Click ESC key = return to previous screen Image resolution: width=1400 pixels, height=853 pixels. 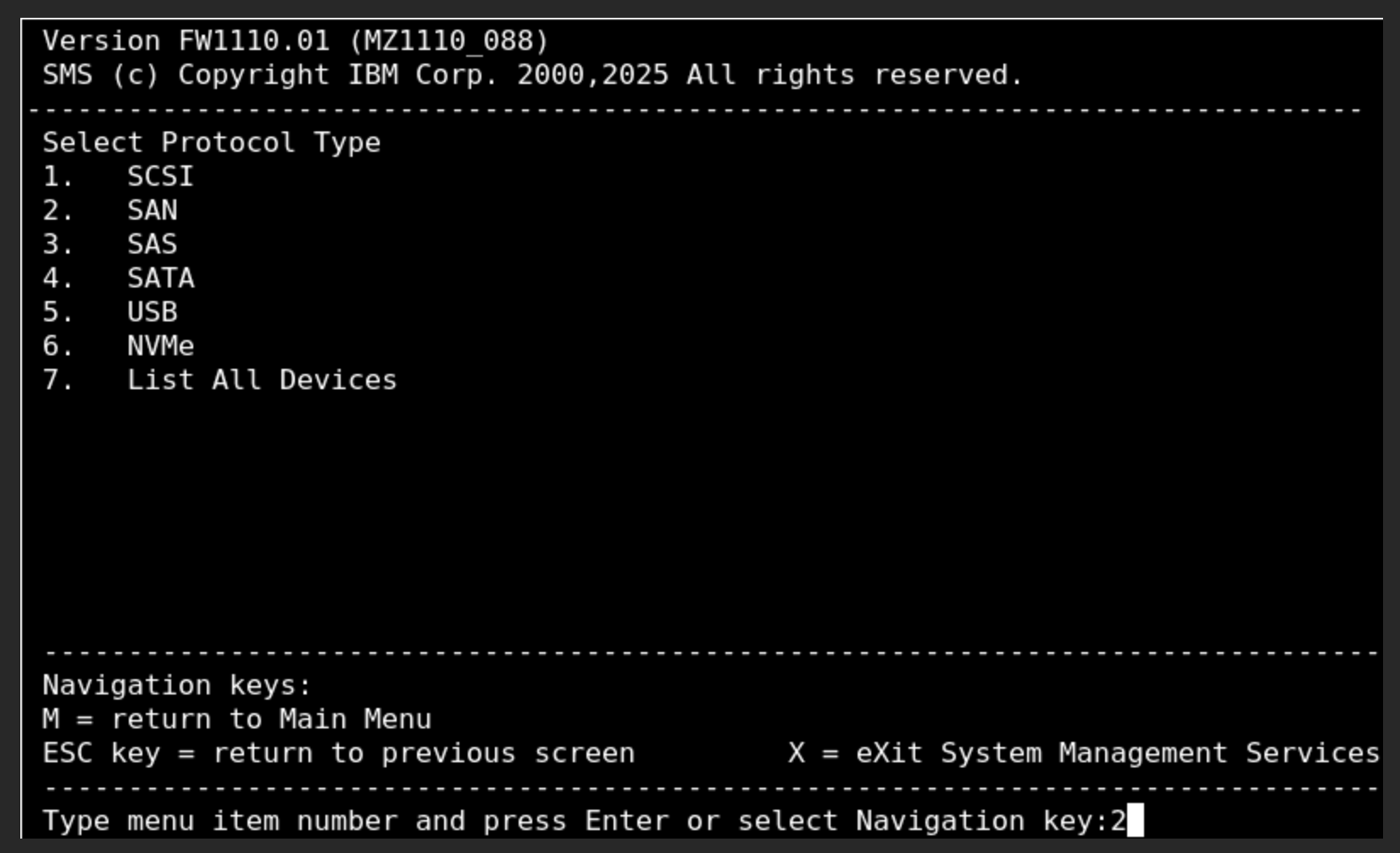tap(339, 753)
